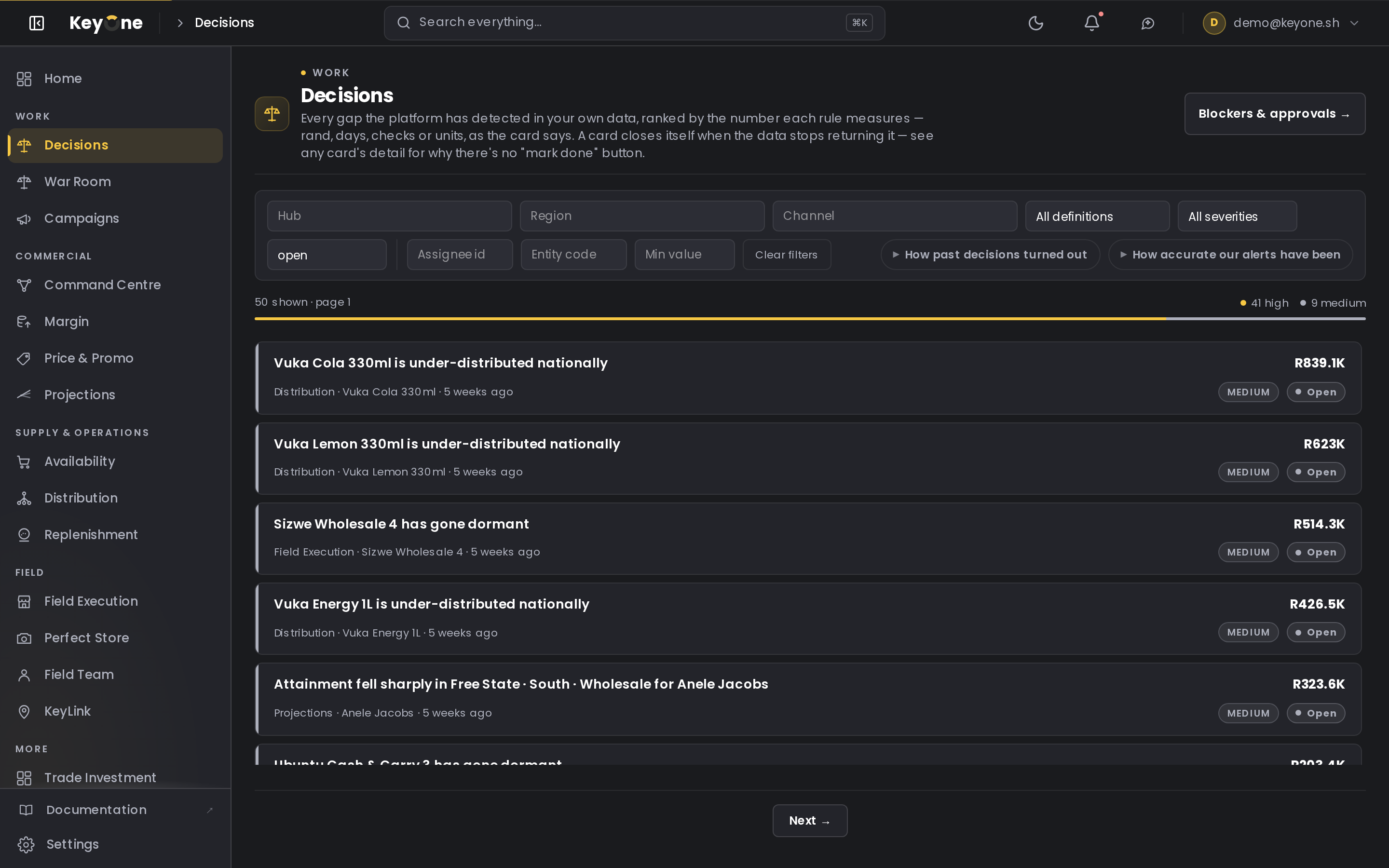Click the Hub filter field
The height and width of the screenshot is (868, 1389).
coord(389,216)
